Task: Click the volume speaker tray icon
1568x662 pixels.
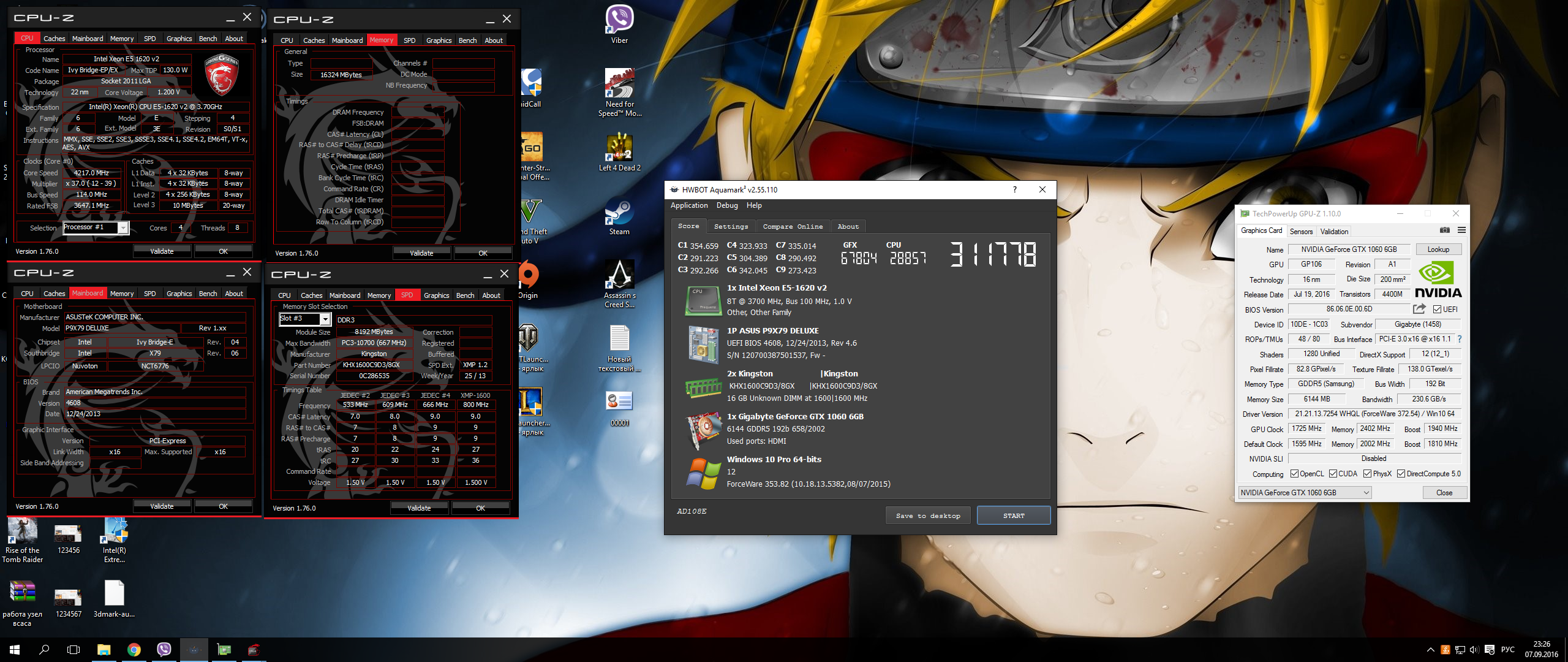Action: [x=1474, y=650]
